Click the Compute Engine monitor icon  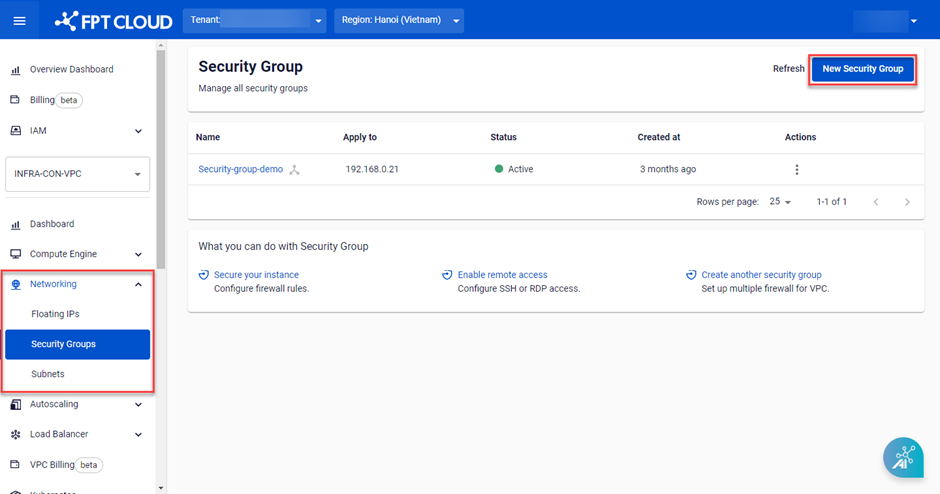click(x=15, y=254)
